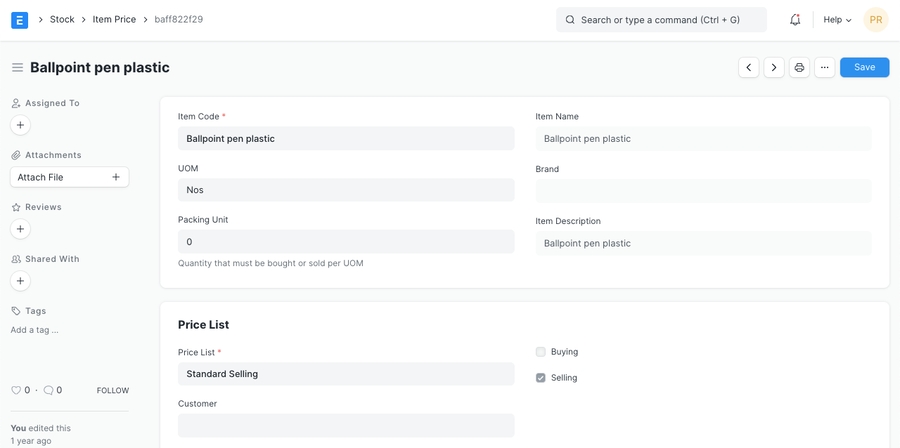Open the UOM field dropdown

[346, 190]
